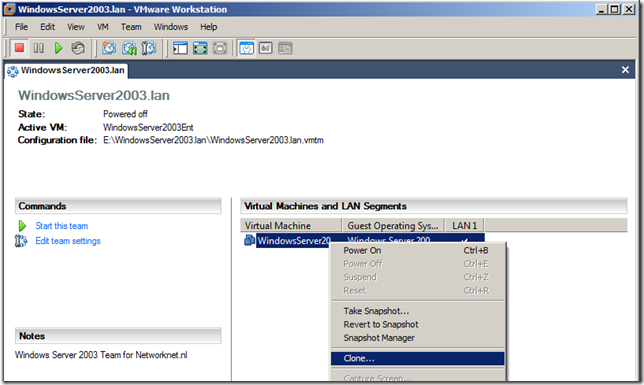
Task: Choose Take Snapshot... in the context menu
Action: (418, 311)
